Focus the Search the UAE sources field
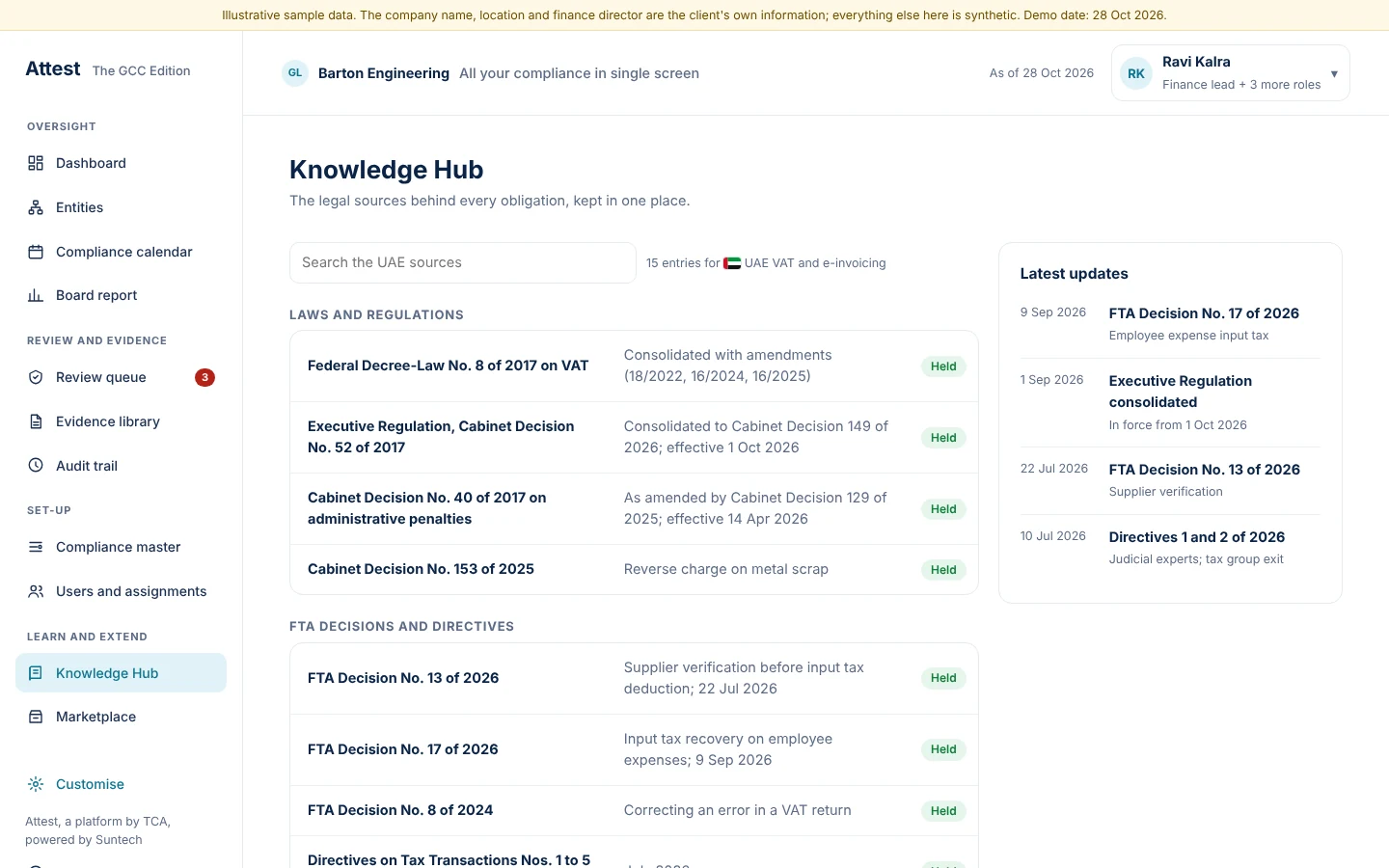Image resolution: width=1389 pixels, height=868 pixels. coord(463,262)
